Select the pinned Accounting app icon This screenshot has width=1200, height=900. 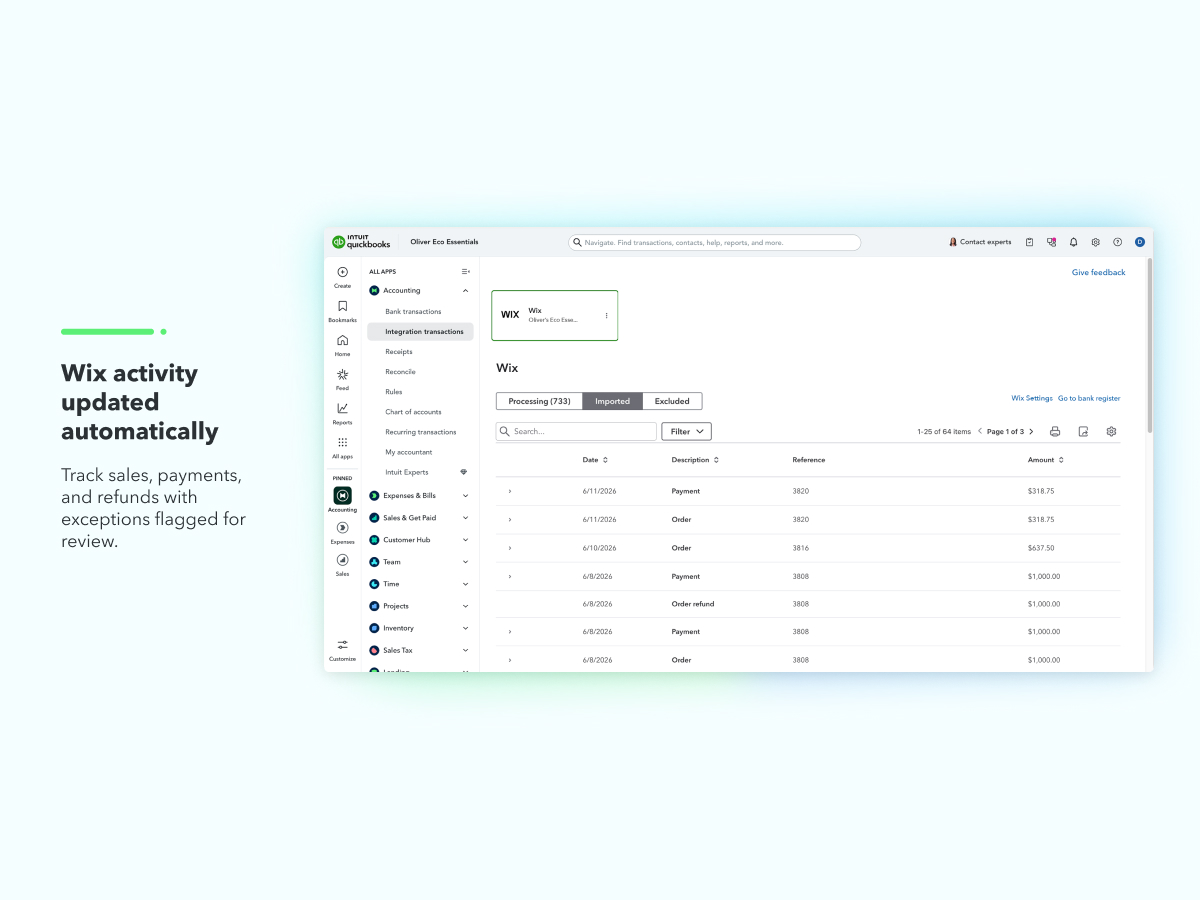[343, 496]
